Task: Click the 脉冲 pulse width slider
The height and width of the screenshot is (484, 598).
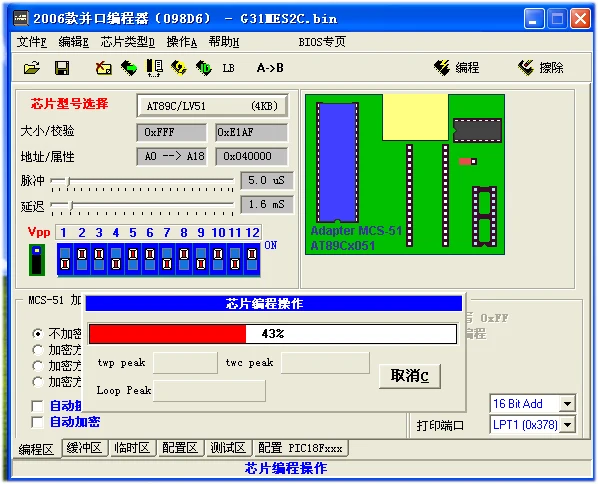Action: (x=142, y=181)
